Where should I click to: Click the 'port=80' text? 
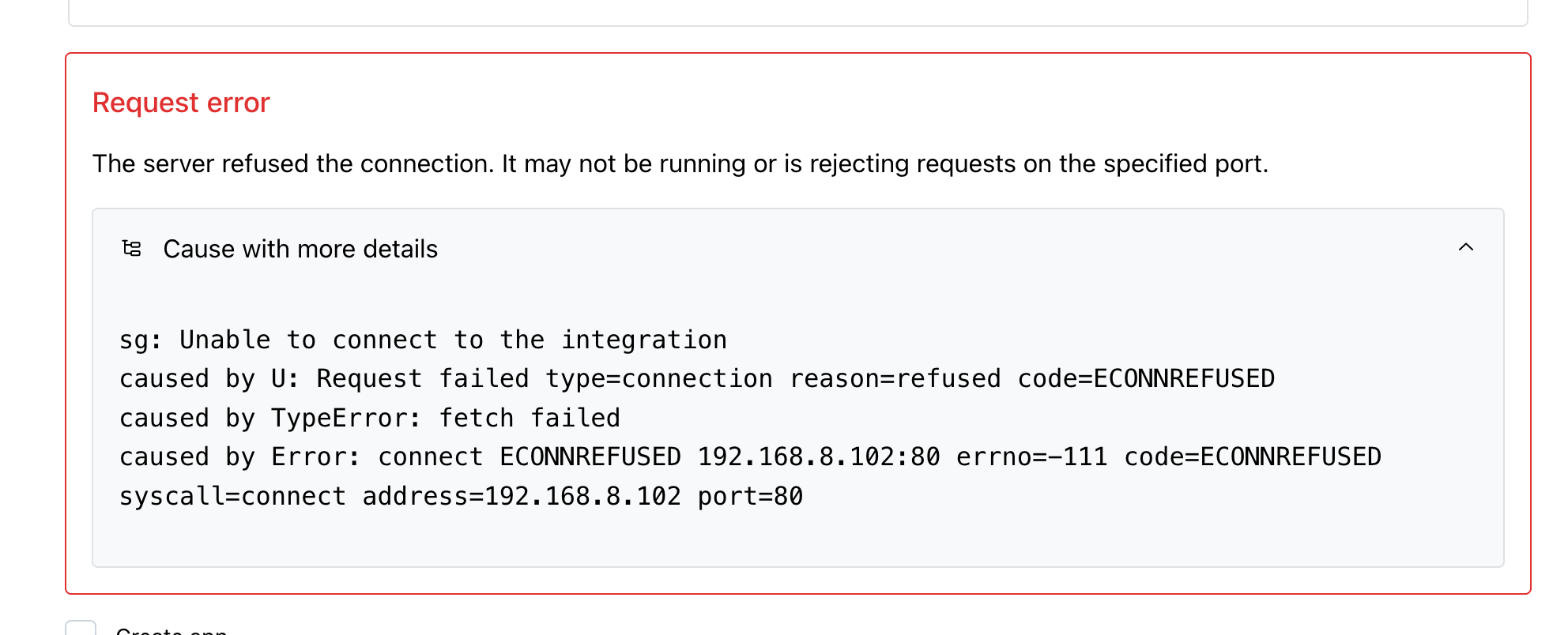750,496
